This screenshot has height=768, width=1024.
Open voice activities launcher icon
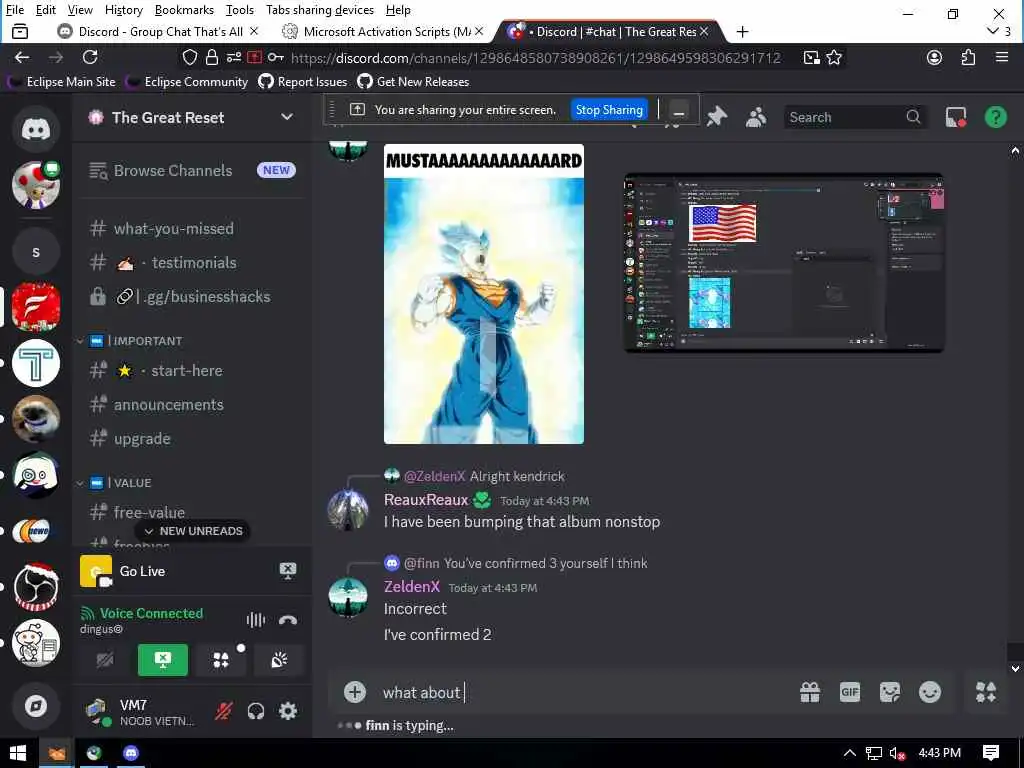221,660
